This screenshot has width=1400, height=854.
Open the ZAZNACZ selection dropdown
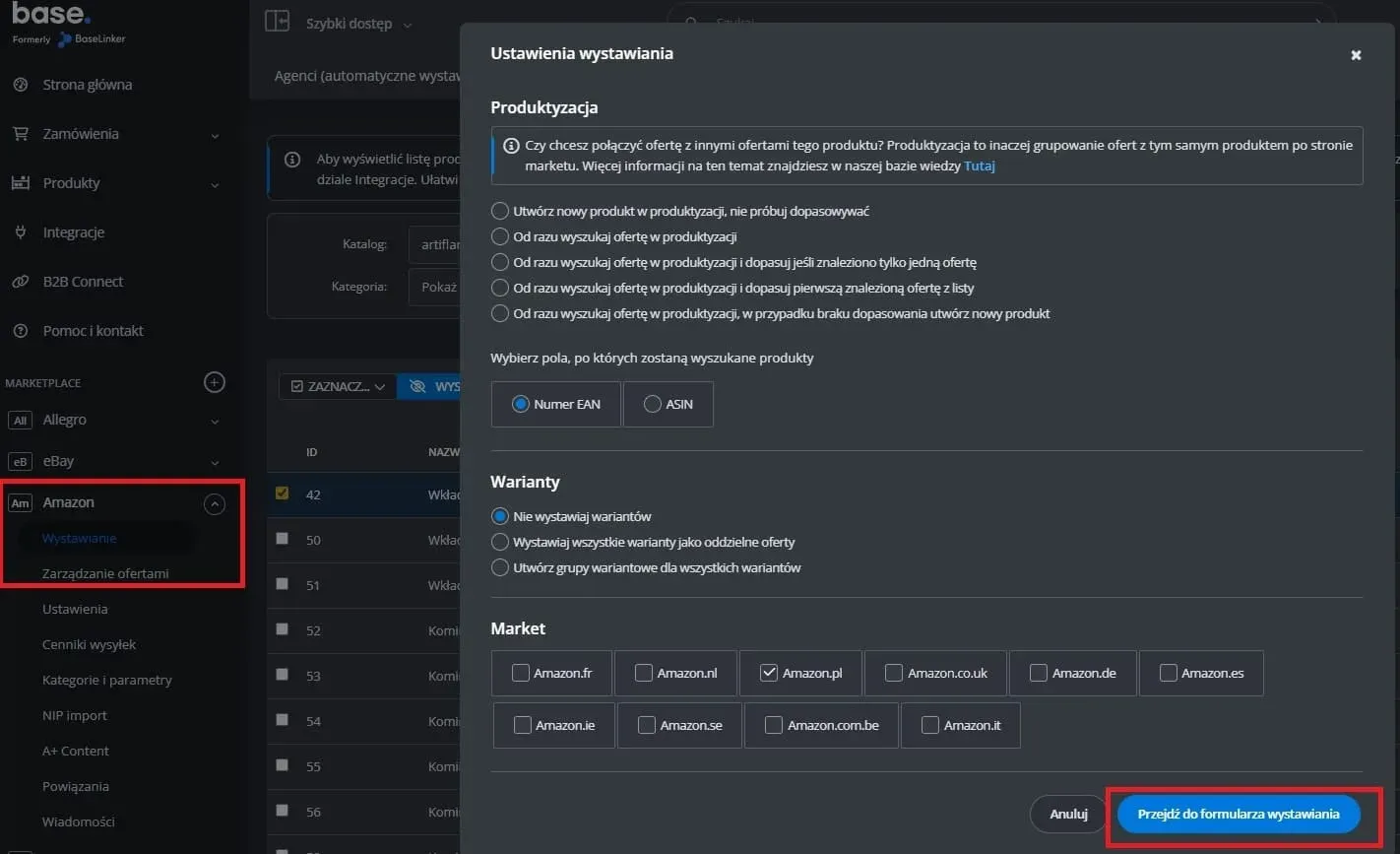coord(338,386)
